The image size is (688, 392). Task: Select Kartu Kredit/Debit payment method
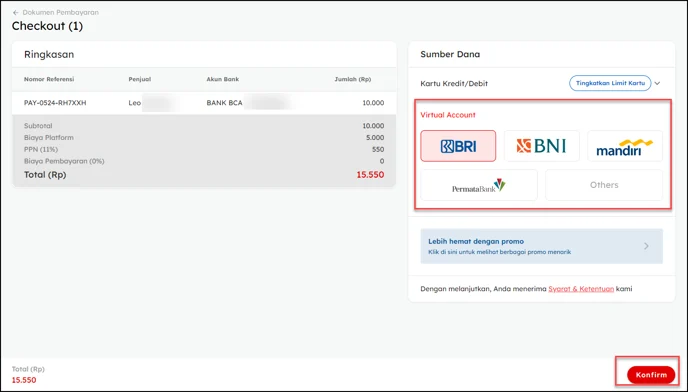click(x=454, y=83)
